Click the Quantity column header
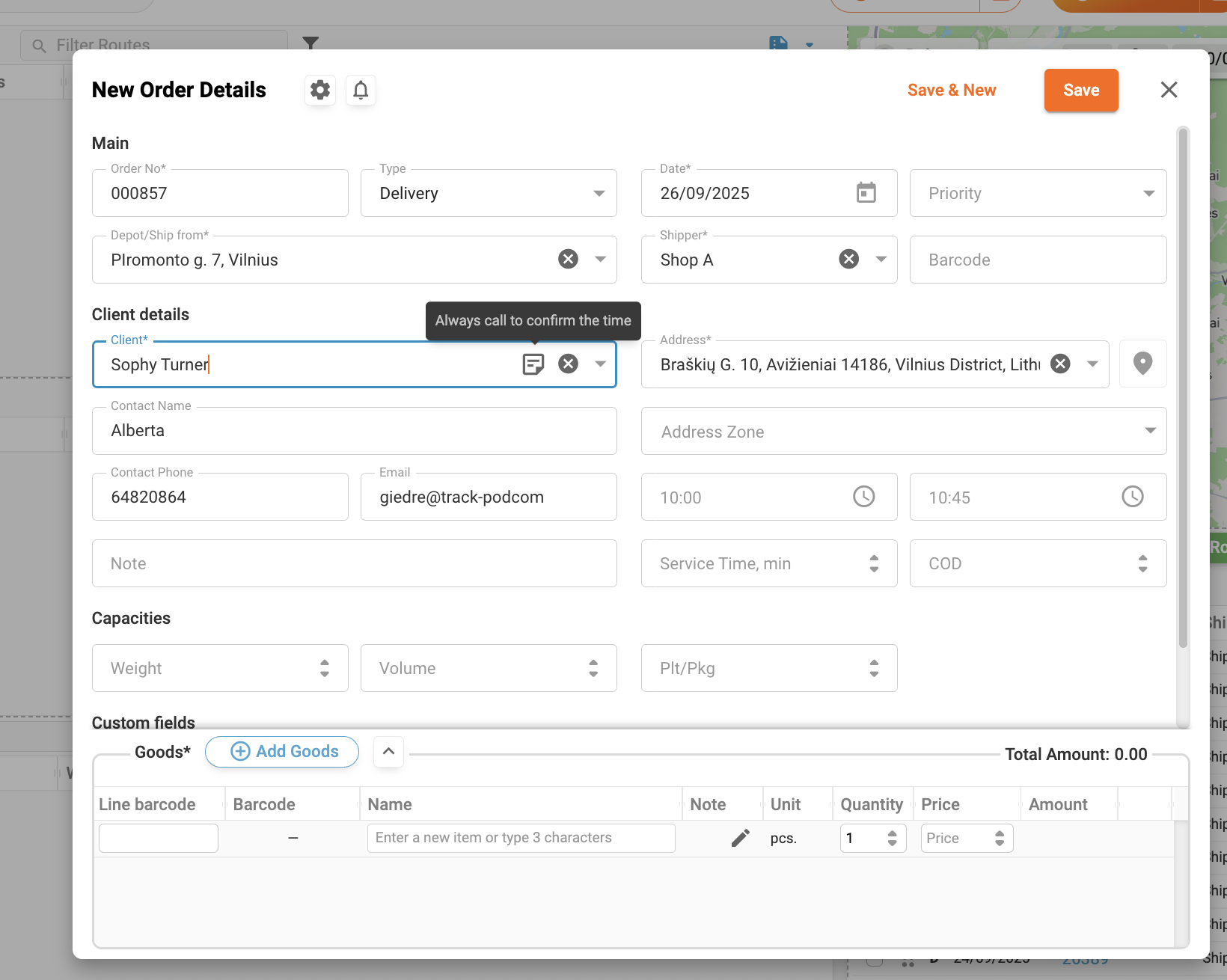Image resolution: width=1227 pixels, height=980 pixels. click(872, 804)
